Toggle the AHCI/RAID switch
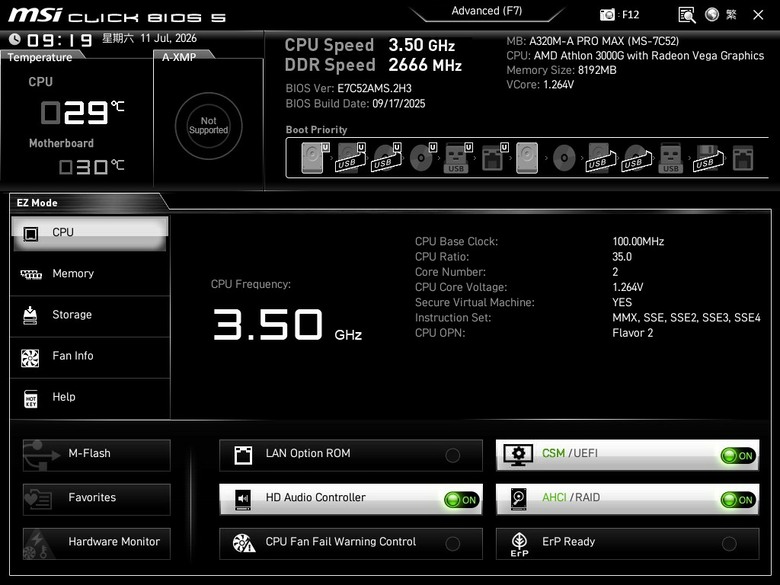This screenshot has height=585, width=780. pyautogui.click(x=738, y=499)
